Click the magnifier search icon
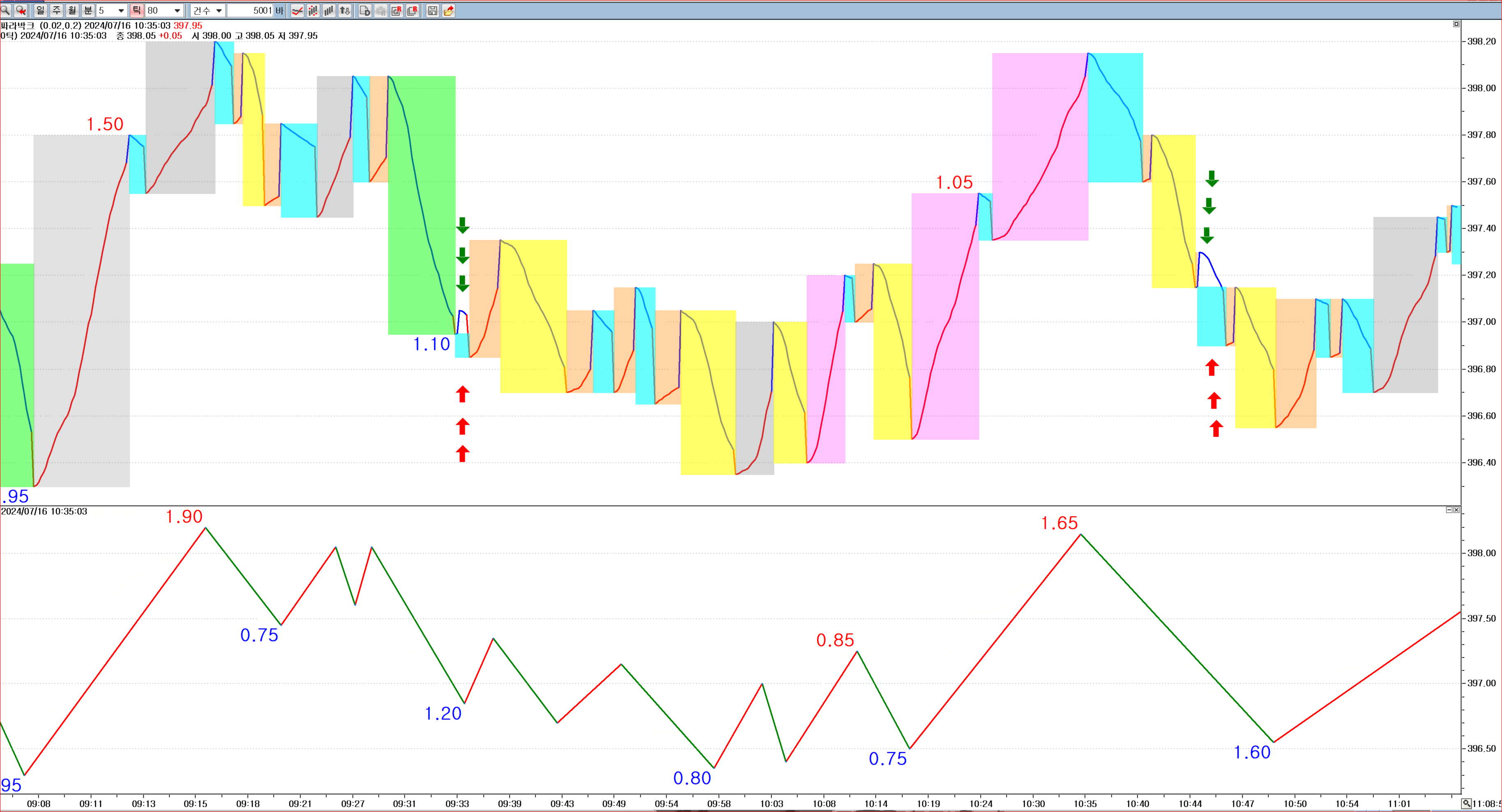The width and height of the screenshot is (1502, 812). (x=5, y=11)
